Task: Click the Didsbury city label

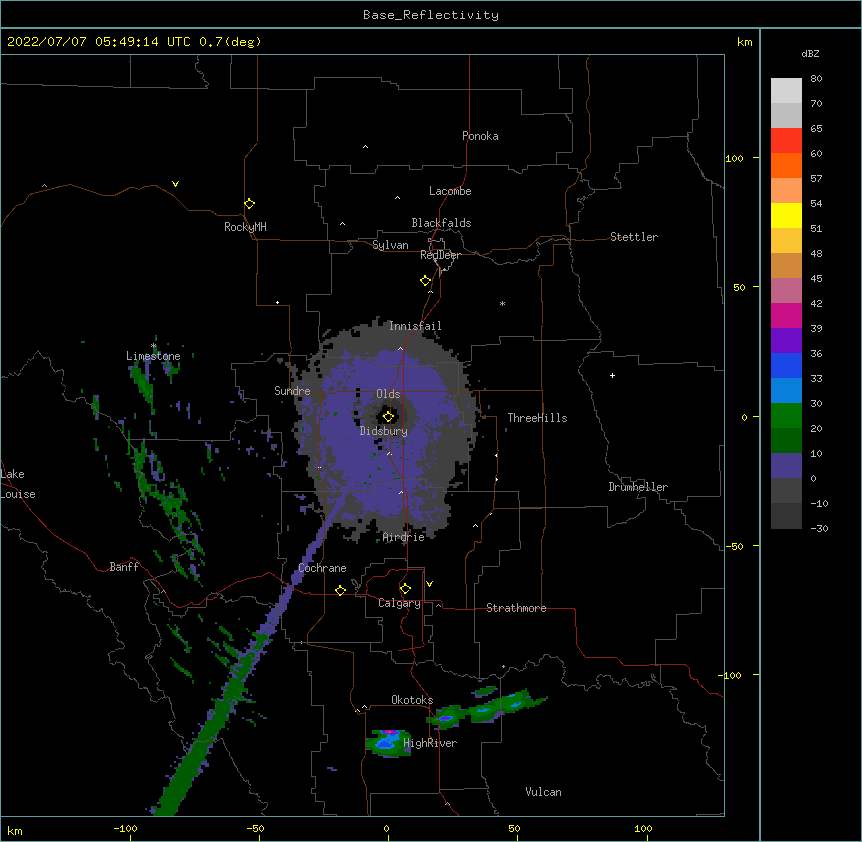Action: (x=384, y=431)
